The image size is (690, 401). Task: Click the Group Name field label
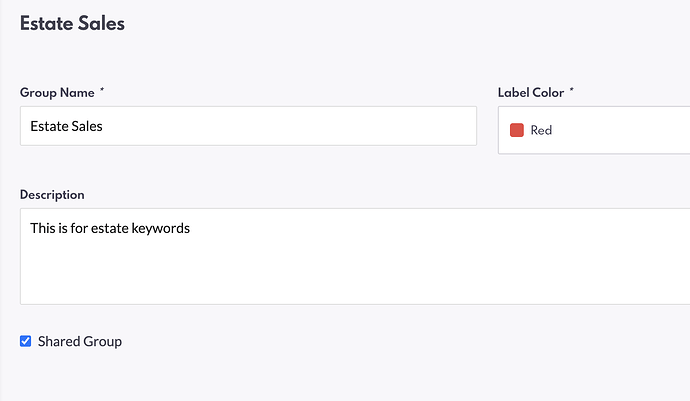tap(57, 93)
